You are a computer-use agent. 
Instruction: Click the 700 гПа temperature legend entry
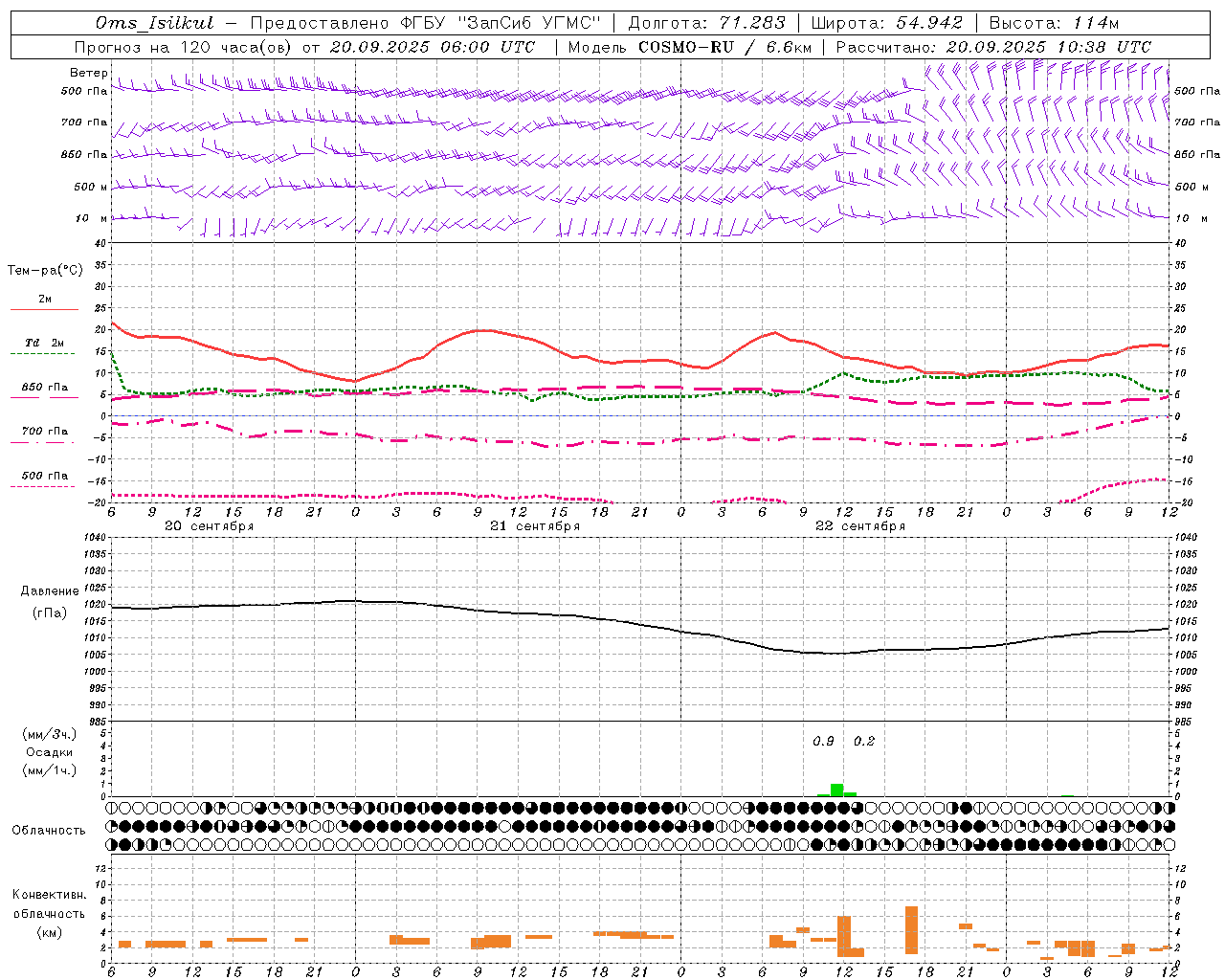point(45,432)
